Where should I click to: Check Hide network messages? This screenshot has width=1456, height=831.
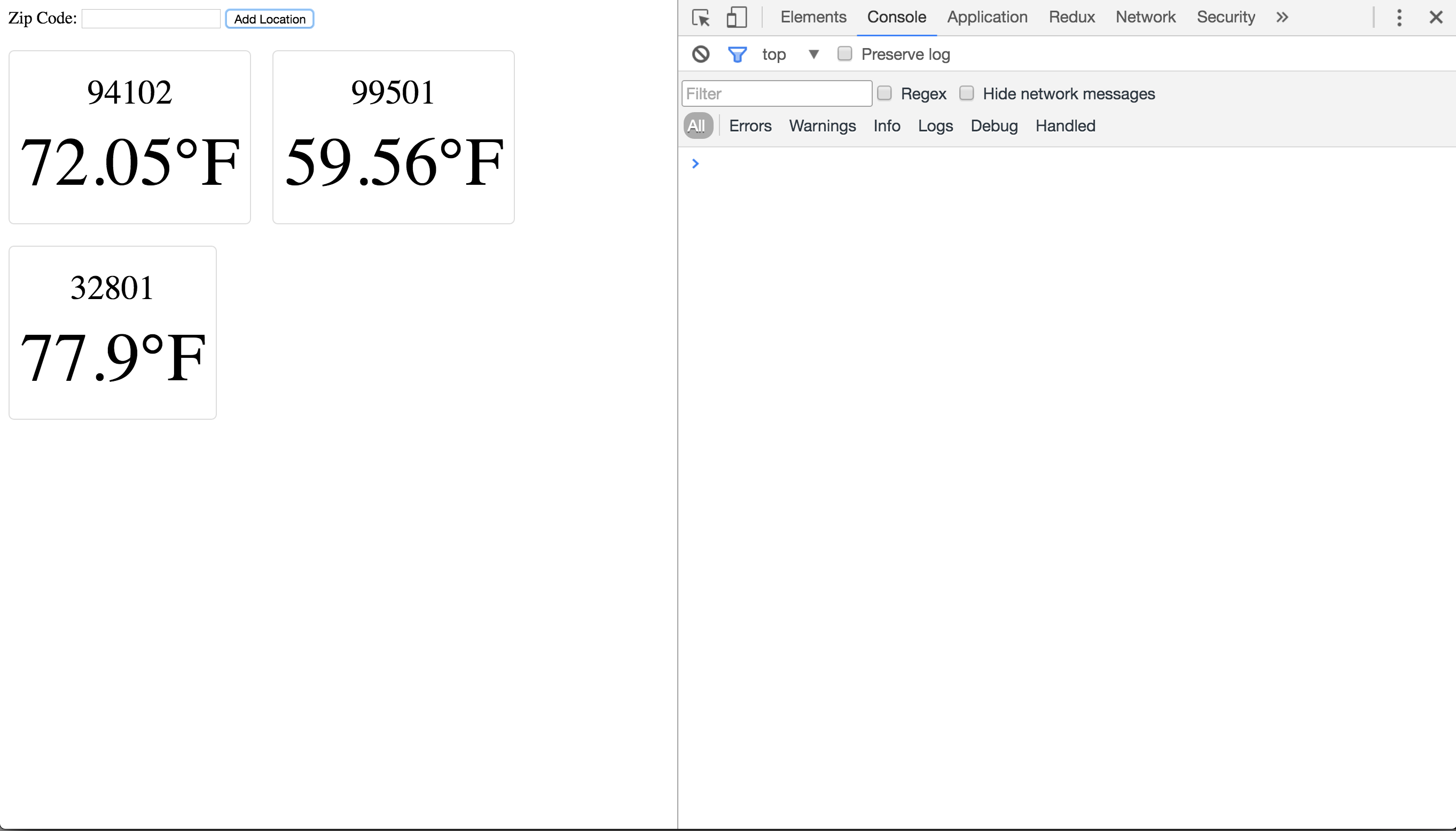coord(966,93)
